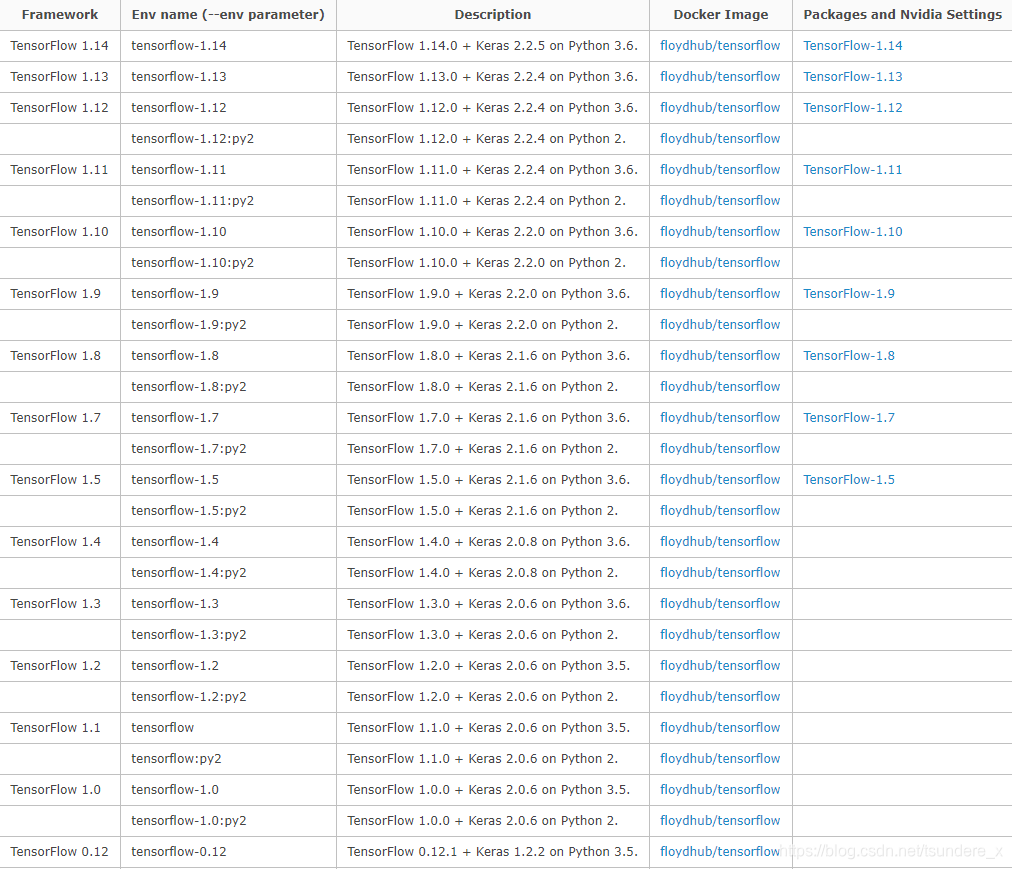Screen dimensions: 1012x869
Task: Follow floydhub/tensorflow link in tensorflow-1.7:py2 row
Action: [720, 449]
